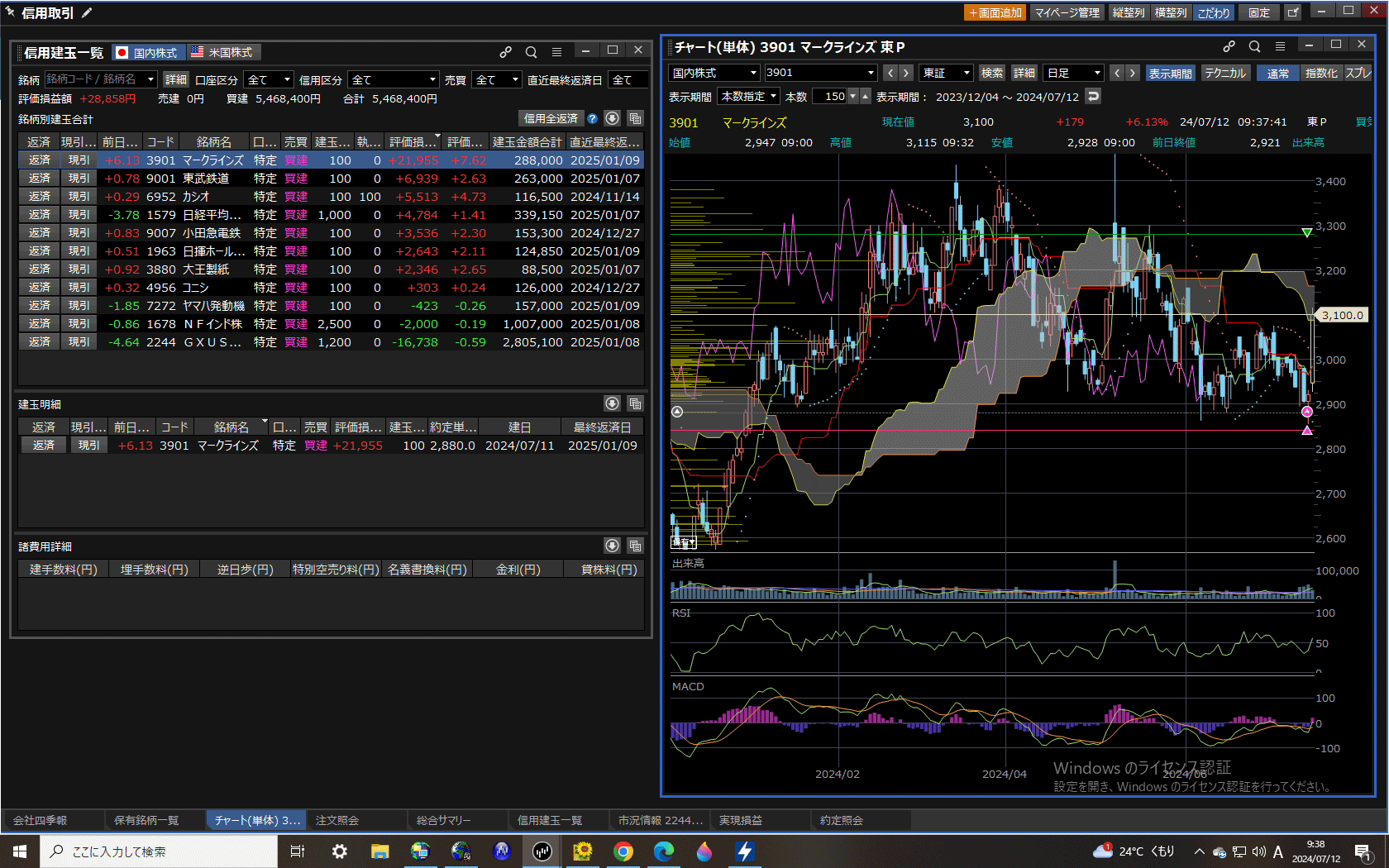Open 本数指定 dropdown

coord(748,97)
